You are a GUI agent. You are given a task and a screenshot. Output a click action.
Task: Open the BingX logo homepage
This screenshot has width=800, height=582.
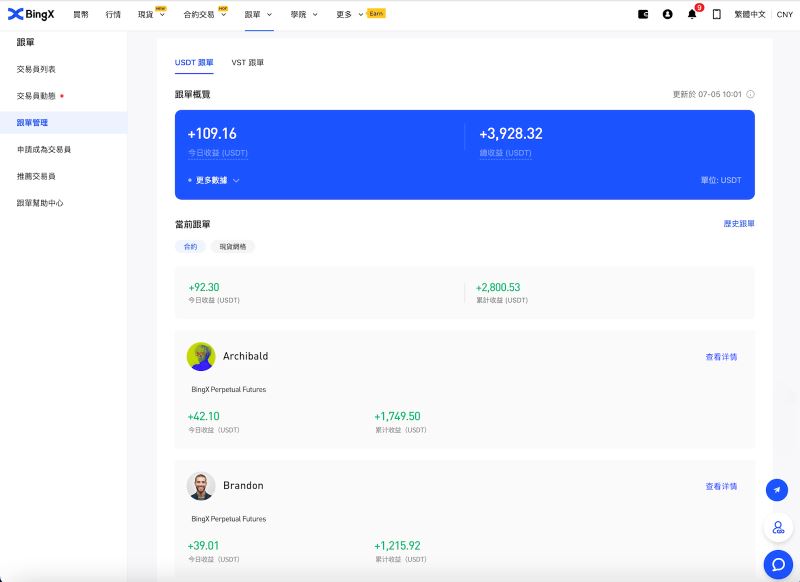click(x=31, y=14)
